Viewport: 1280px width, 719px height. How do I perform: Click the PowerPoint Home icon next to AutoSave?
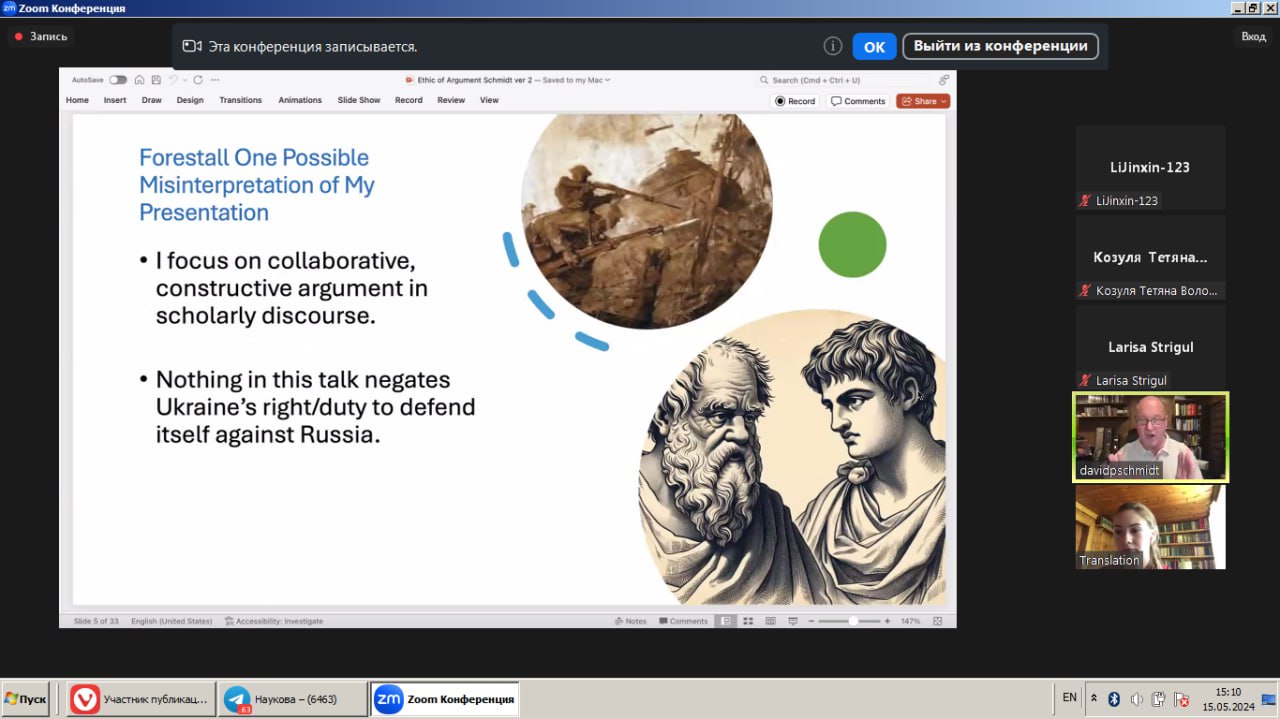(x=140, y=80)
